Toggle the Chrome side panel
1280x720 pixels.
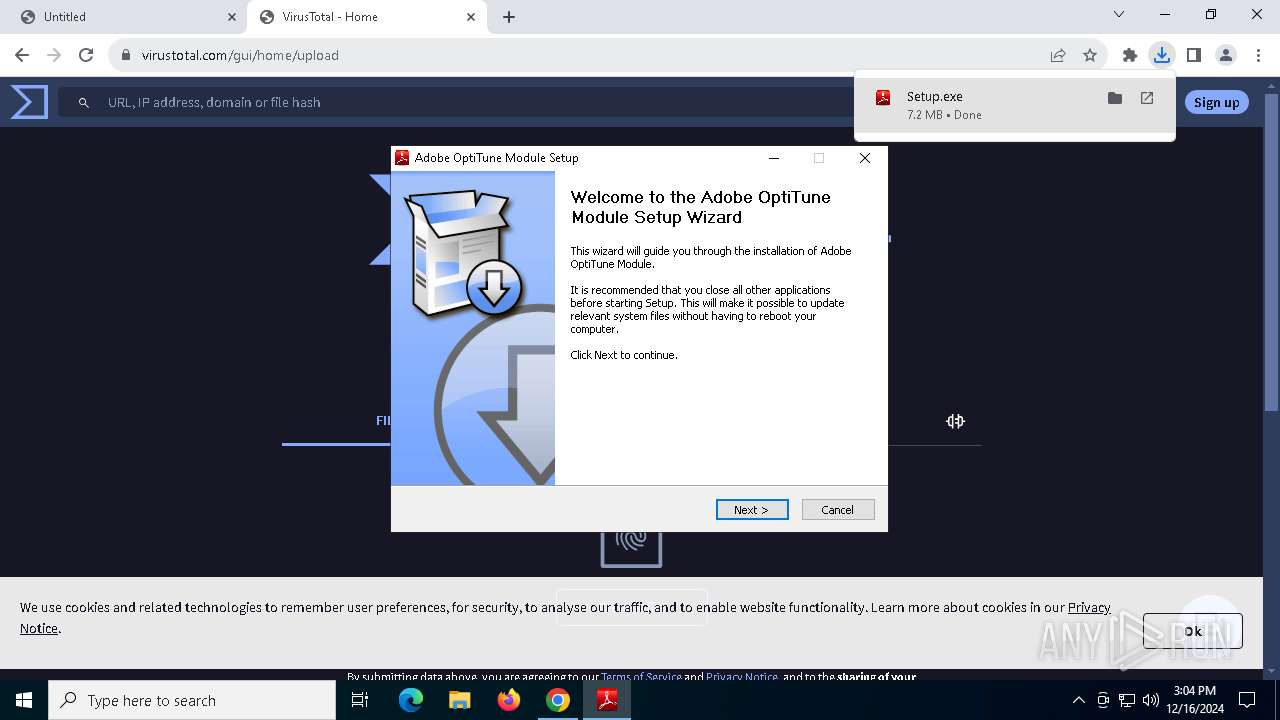pos(1193,55)
